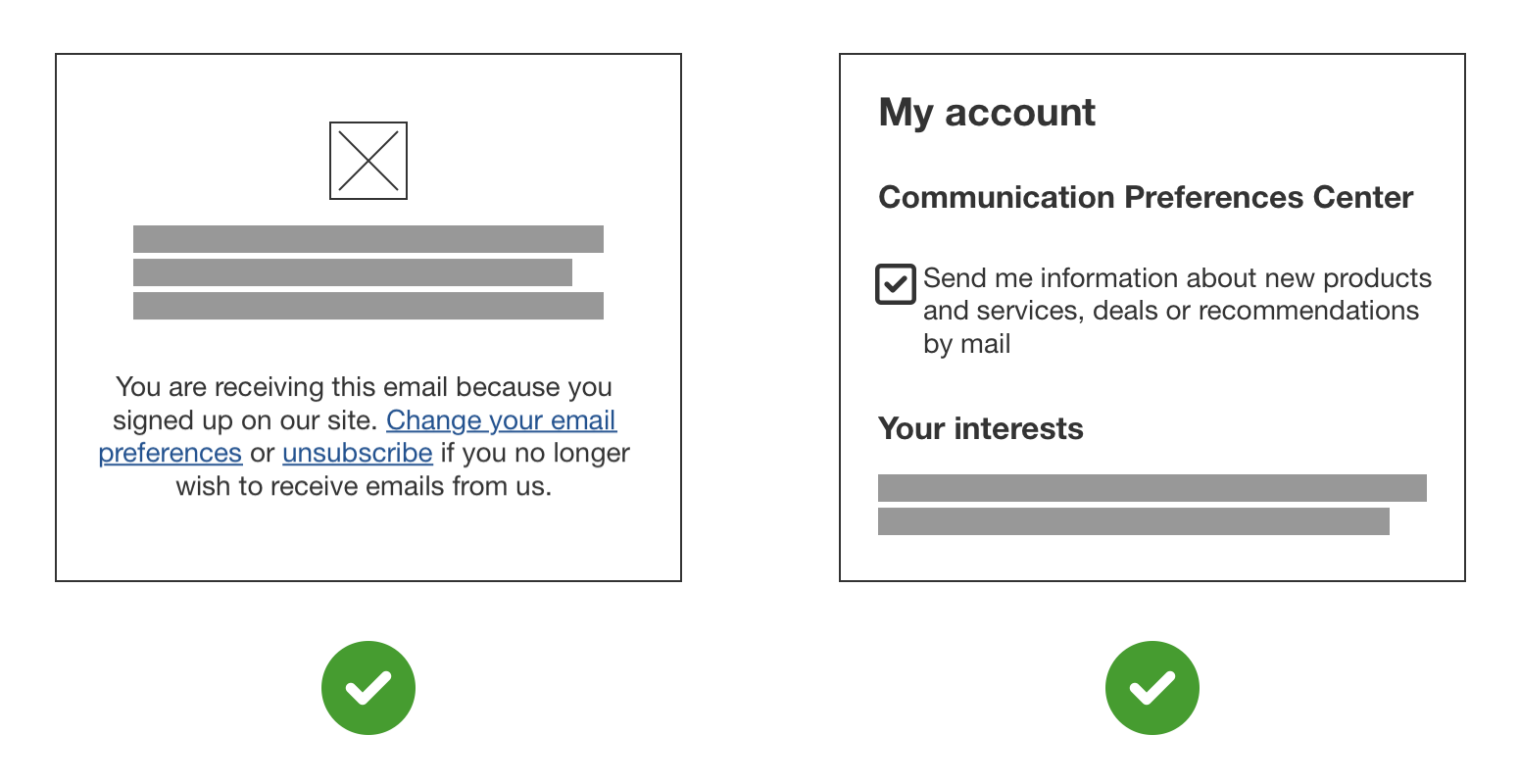Click the last gray text bar in the email
Image resolution: width=1519 pixels, height=784 pixels.
tap(367, 306)
